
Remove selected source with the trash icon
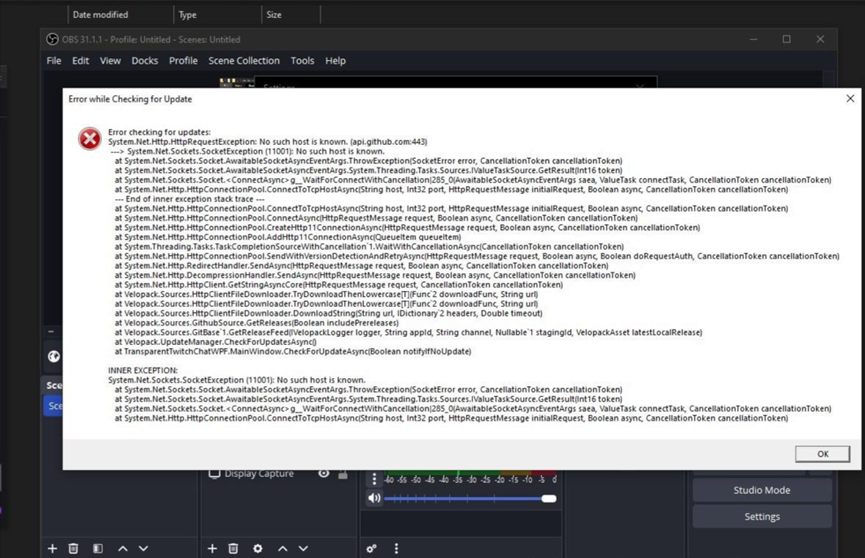click(233, 549)
